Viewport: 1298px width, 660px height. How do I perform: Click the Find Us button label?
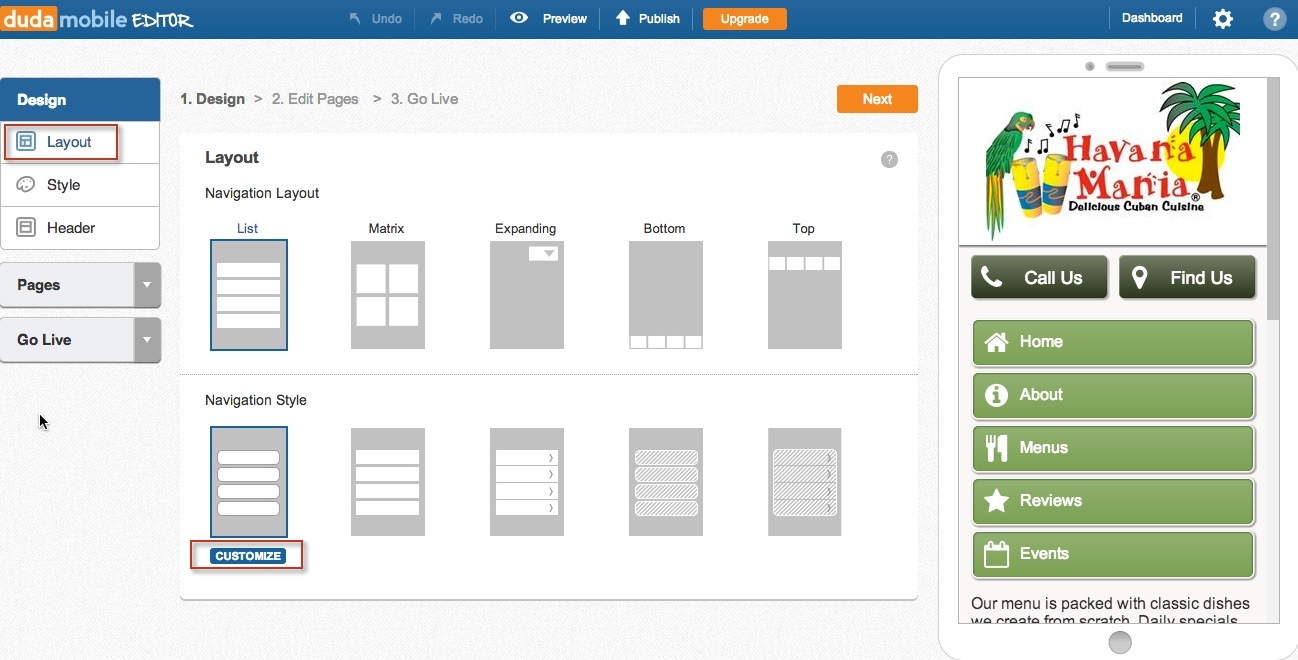coord(1201,278)
